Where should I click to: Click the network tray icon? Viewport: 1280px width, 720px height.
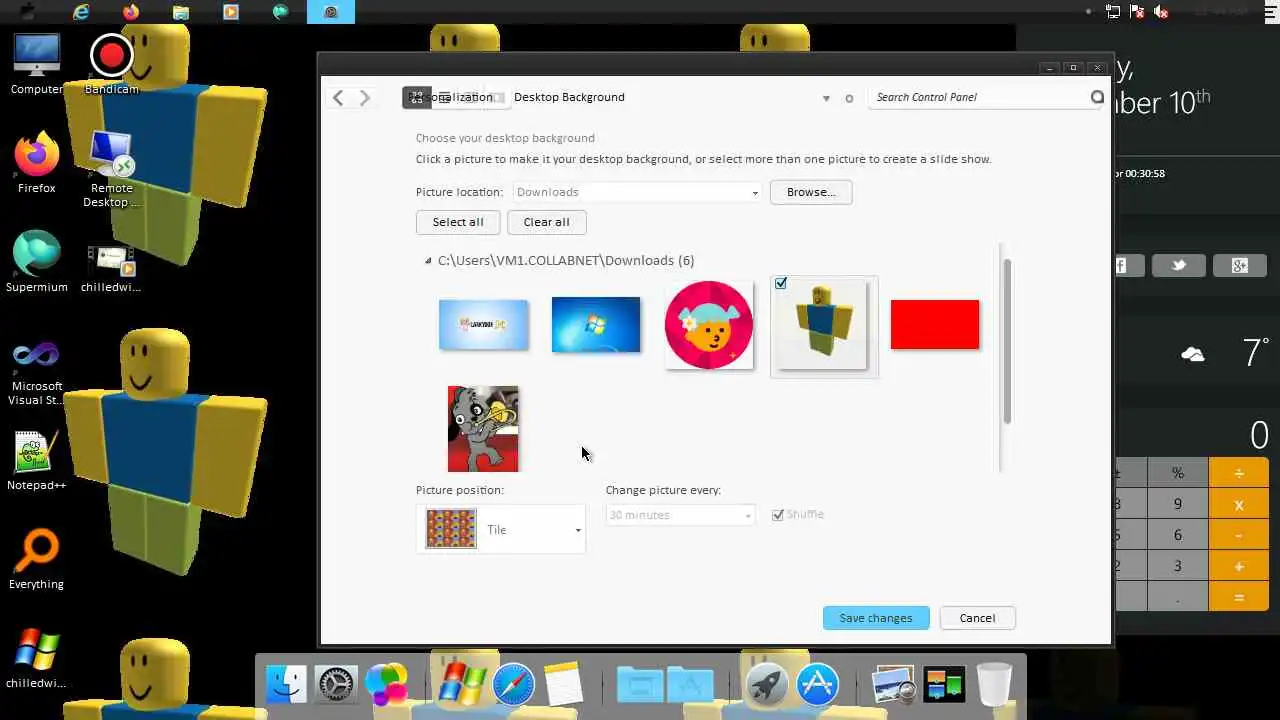point(1113,12)
